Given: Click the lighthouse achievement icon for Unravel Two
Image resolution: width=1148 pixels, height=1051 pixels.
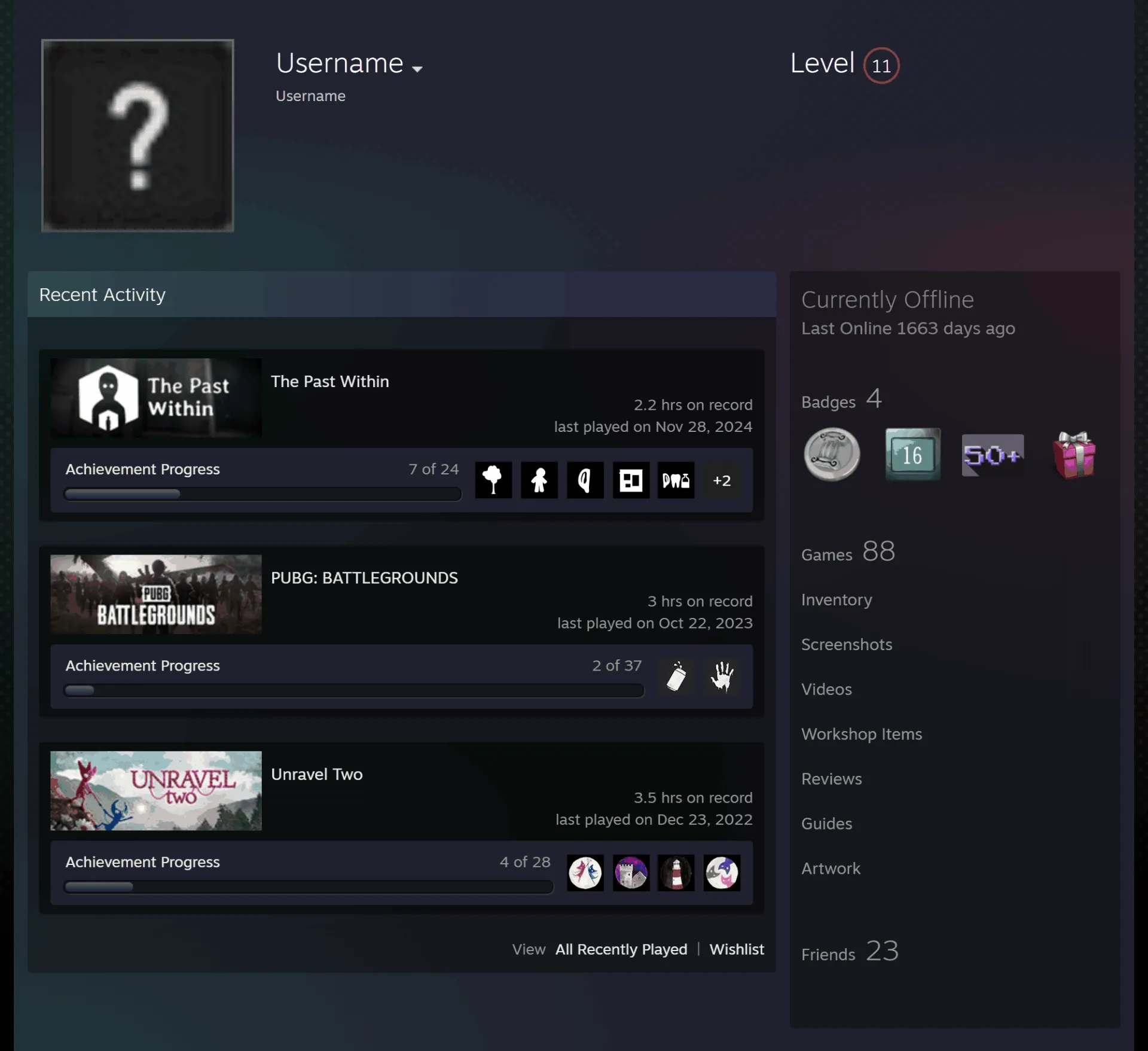Looking at the screenshot, I should 676,873.
